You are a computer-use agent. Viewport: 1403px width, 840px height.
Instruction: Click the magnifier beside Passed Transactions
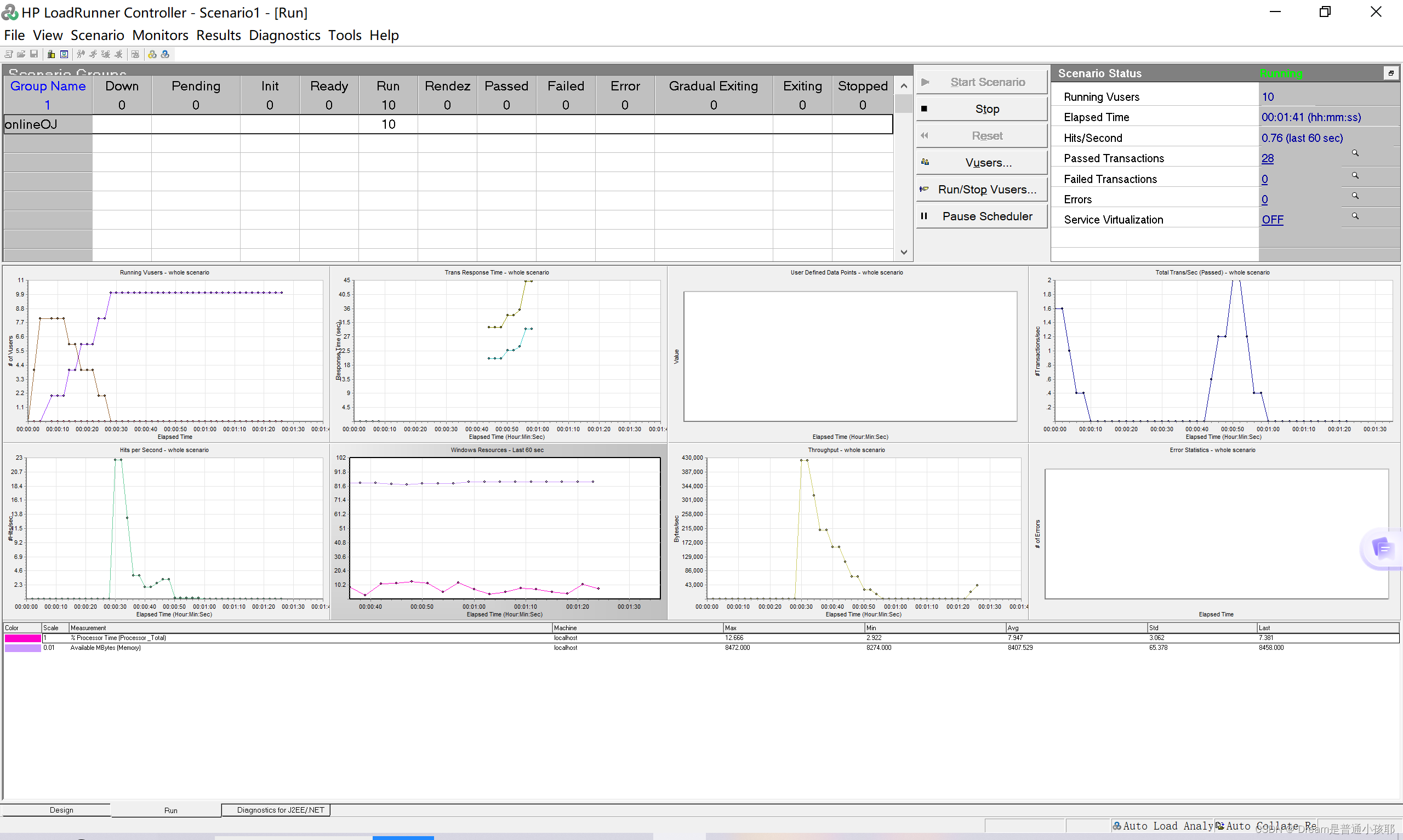pyautogui.click(x=1355, y=153)
